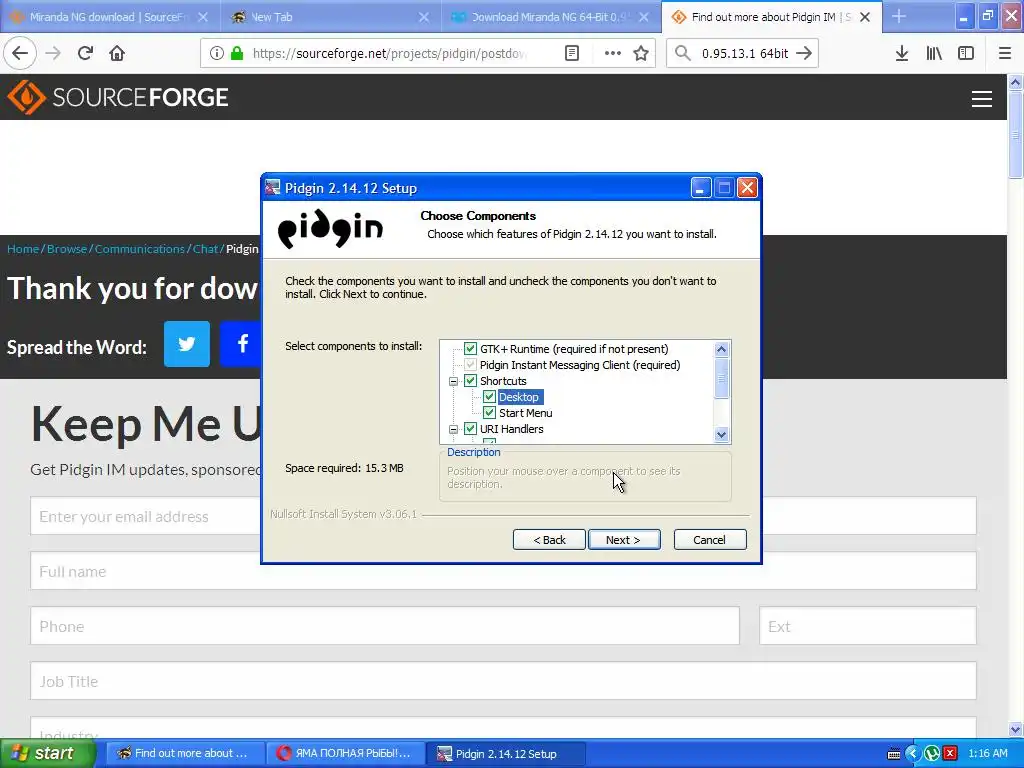Focus the Job Title field
Viewport: 1024px width, 768px height.
click(503, 680)
